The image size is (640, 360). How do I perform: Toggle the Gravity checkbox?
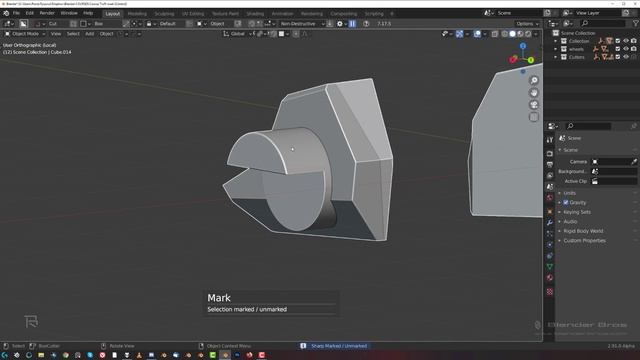(x=566, y=202)
